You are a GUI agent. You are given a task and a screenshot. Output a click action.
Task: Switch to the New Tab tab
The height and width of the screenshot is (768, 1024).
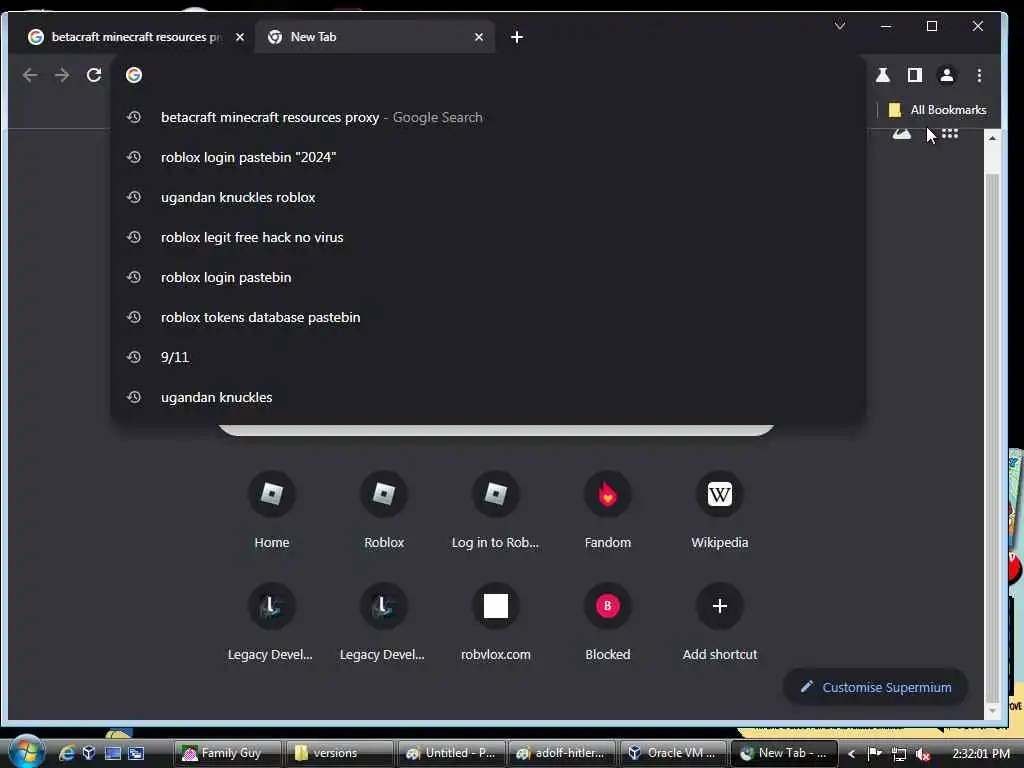(x=374, y=37)
